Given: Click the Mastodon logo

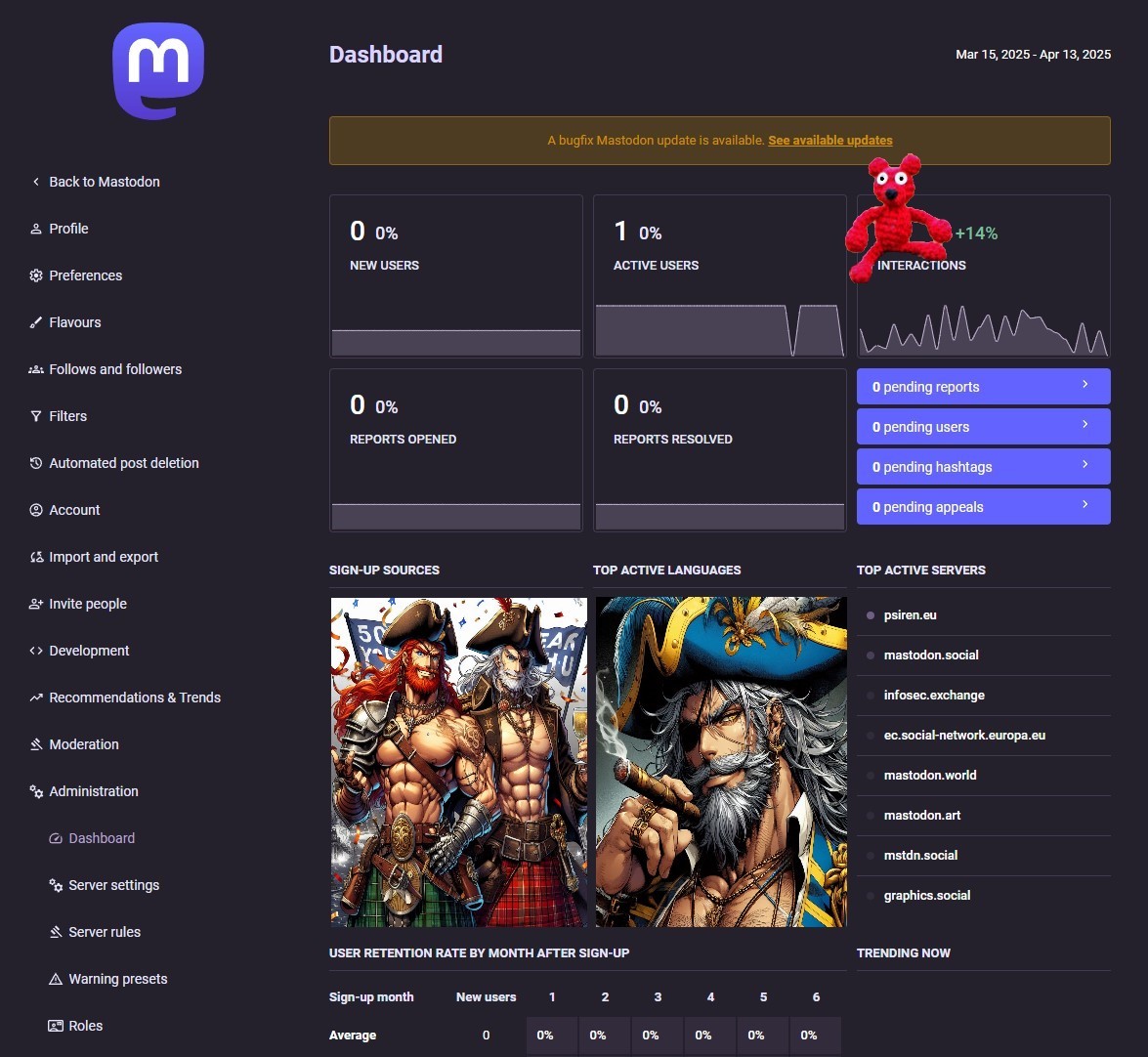Looking at the screenshot, I should click(x=158, y=71).
